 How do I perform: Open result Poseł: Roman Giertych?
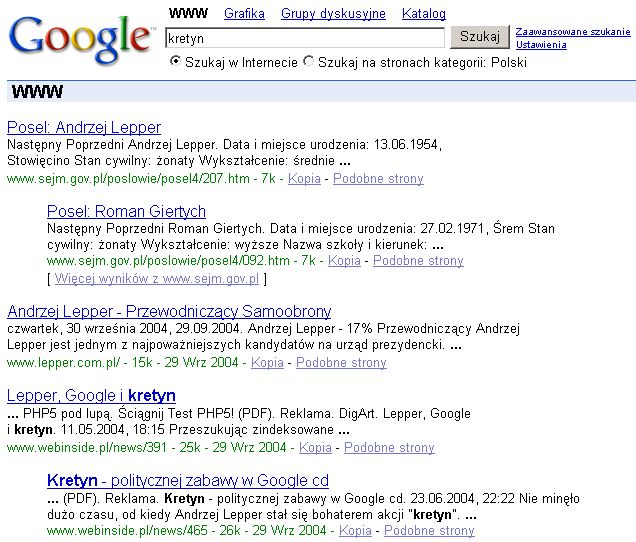pyautogui.click(x=126, y=211)
